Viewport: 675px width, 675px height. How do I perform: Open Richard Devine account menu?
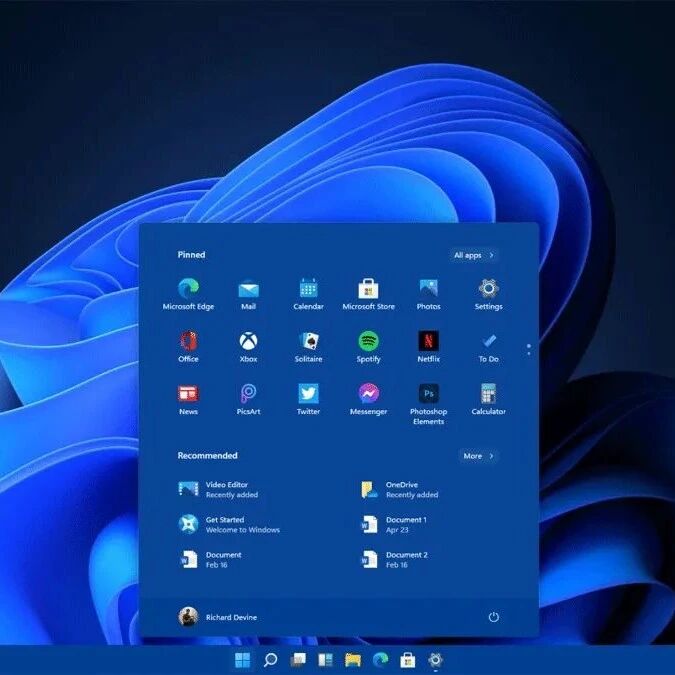(x=217, y=617)
